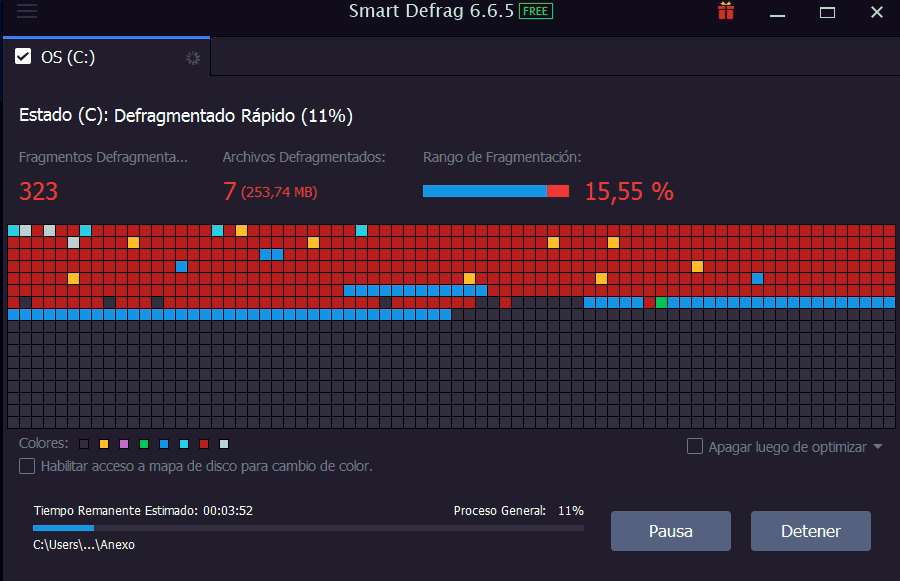The height and width of the screenshot is (581, 900).
Task: Click the green block in the disk map
Action: (661, 303)
